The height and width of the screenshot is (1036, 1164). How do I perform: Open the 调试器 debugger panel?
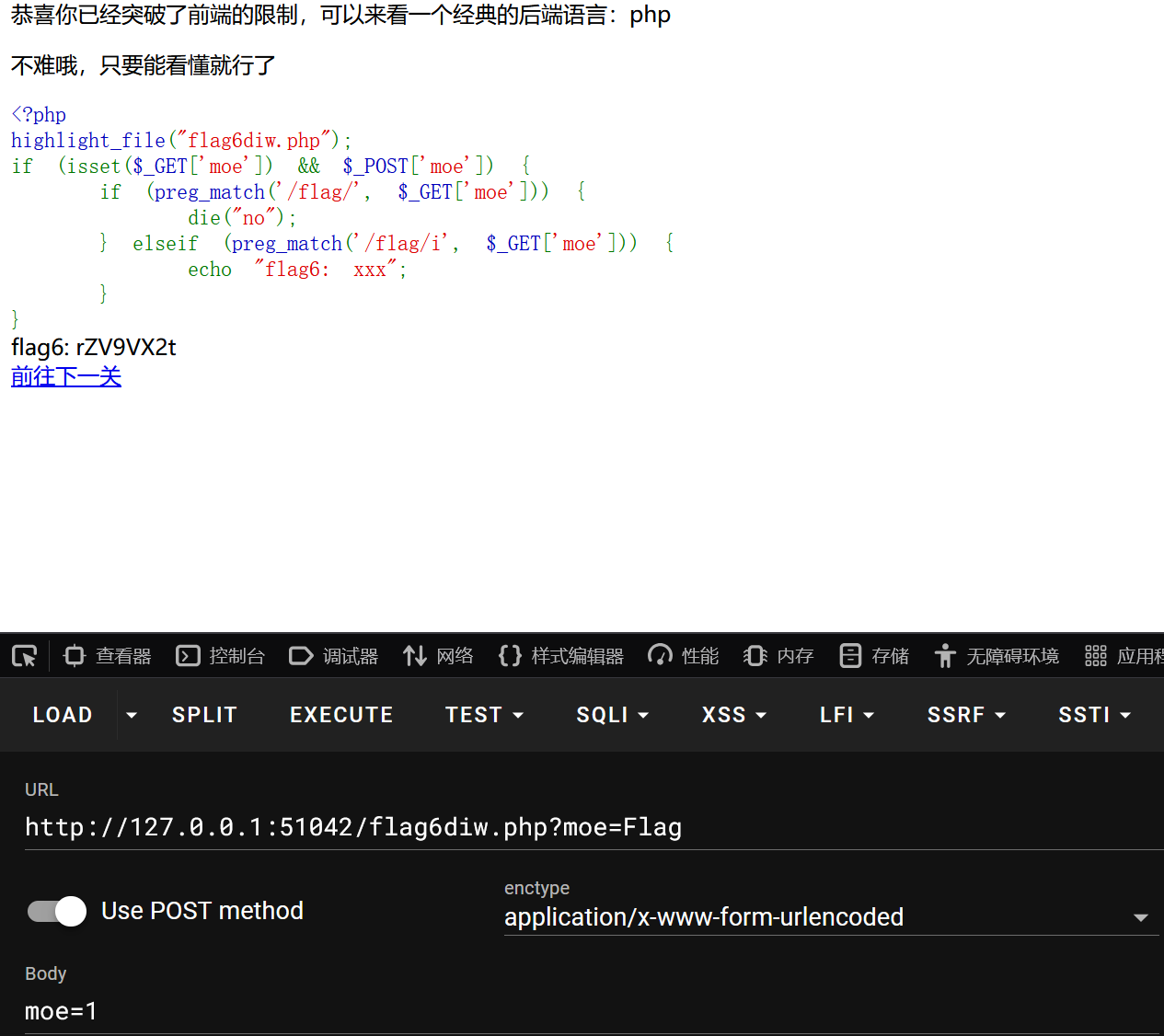(x=333, y=655)
